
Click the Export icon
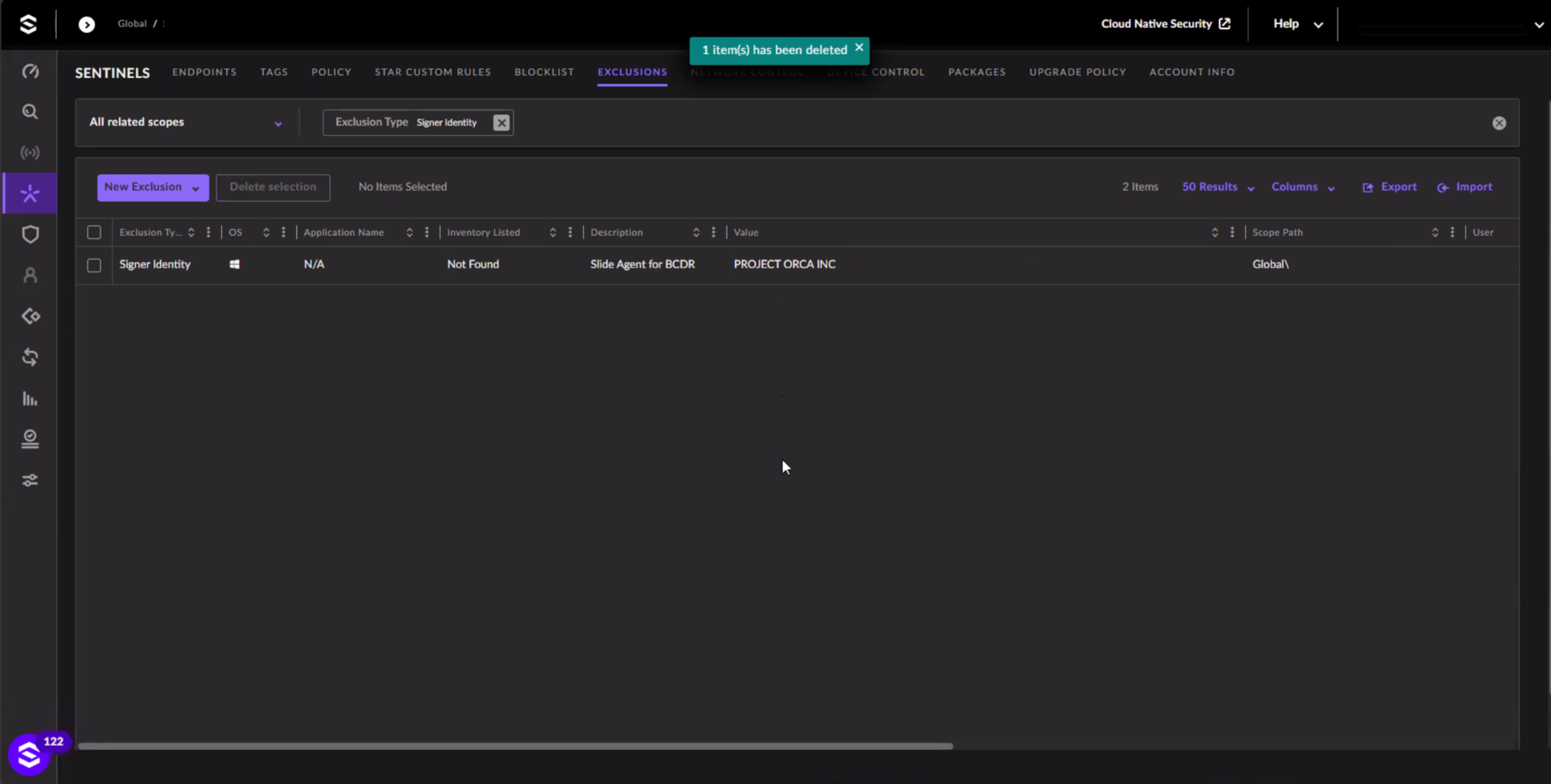(x=1368, y=187)
